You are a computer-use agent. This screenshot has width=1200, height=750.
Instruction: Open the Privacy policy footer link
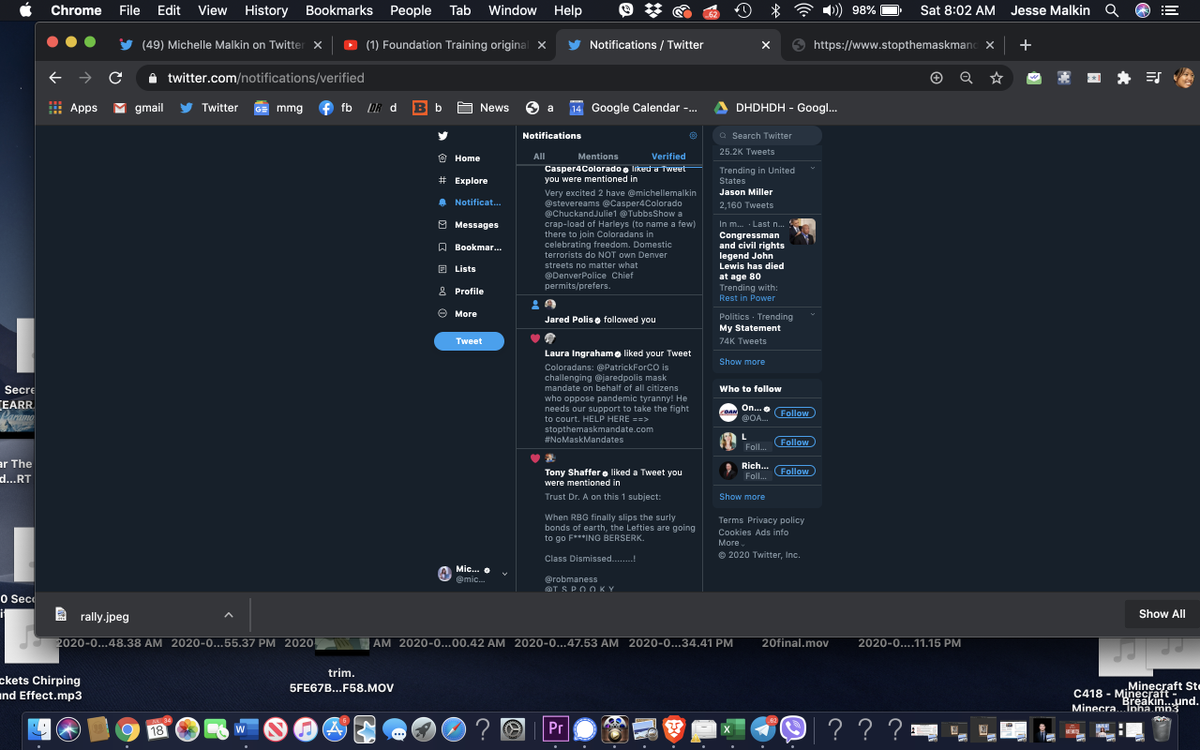pos(776,520)
